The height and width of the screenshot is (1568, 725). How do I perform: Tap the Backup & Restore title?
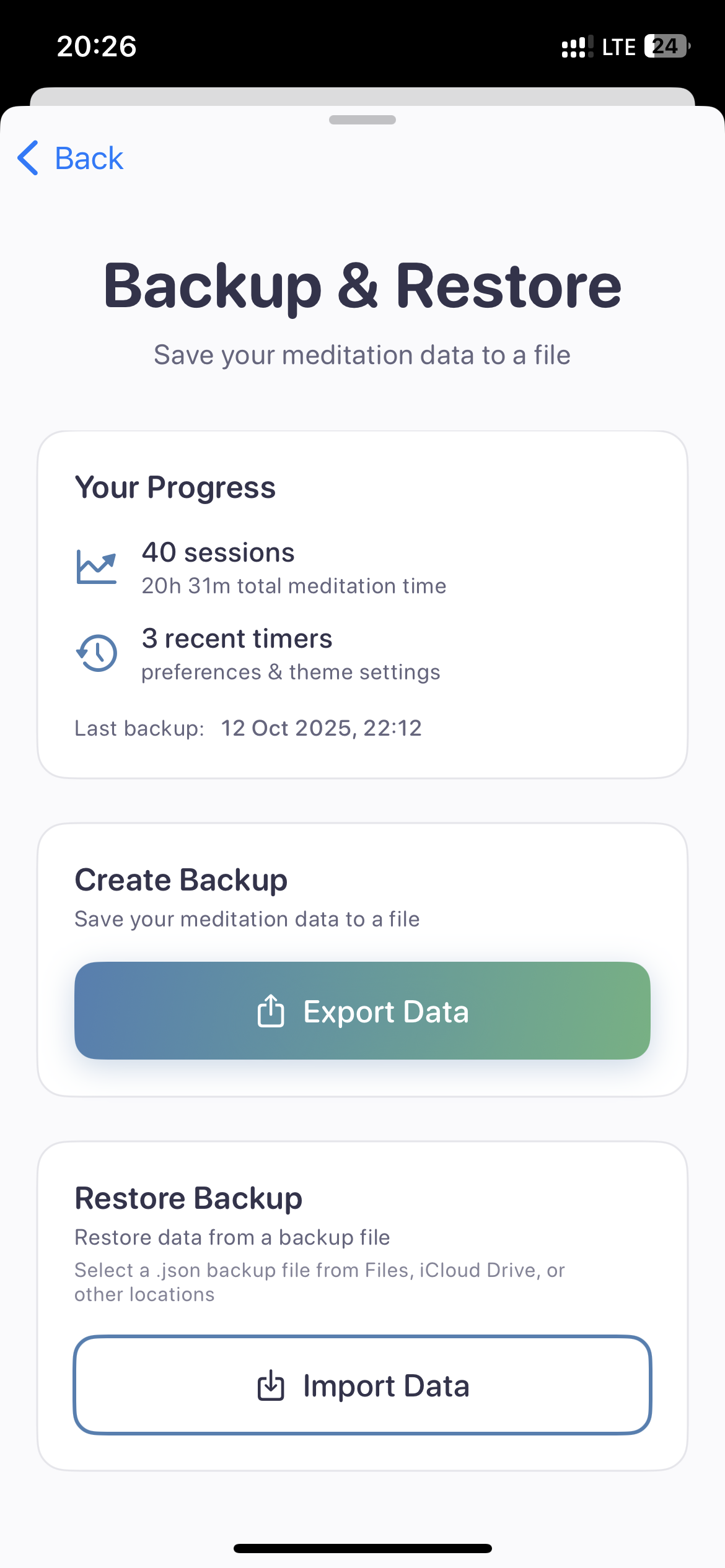tap(362, 285)
